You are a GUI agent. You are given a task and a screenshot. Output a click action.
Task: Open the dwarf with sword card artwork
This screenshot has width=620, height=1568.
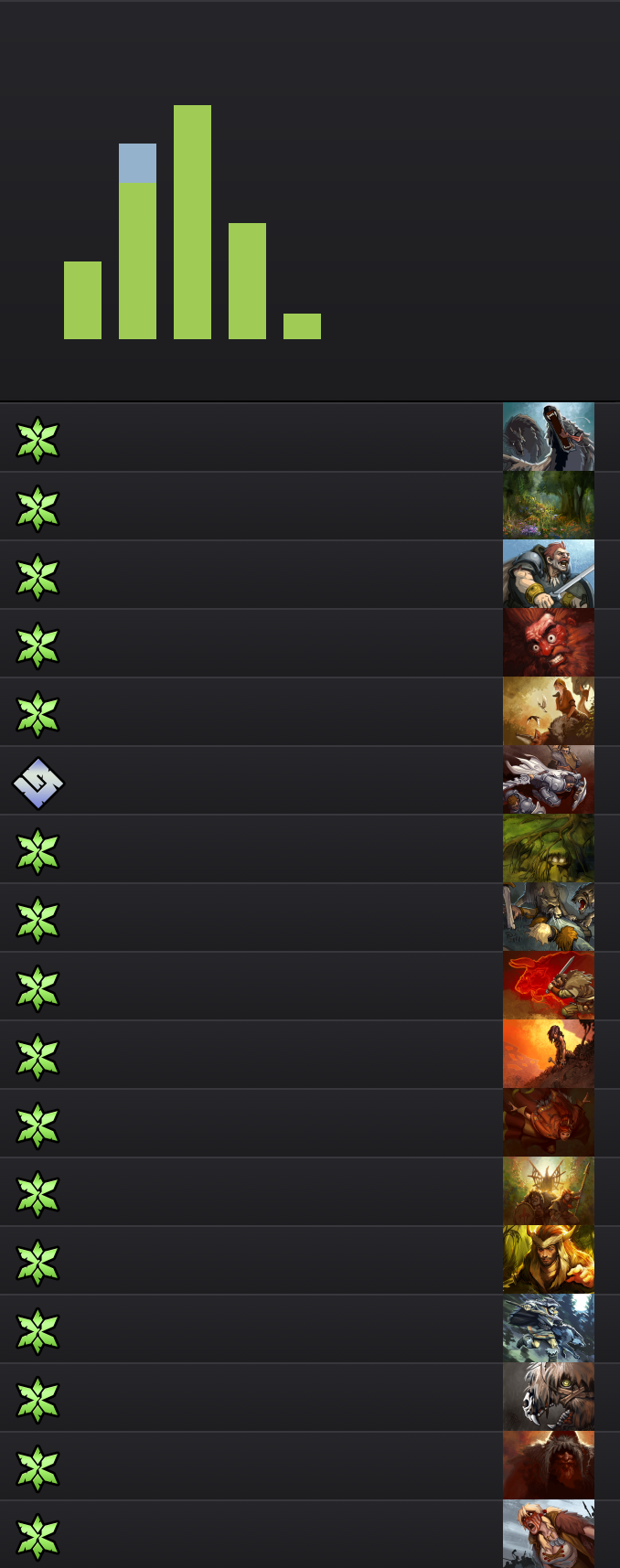[549, 574]
